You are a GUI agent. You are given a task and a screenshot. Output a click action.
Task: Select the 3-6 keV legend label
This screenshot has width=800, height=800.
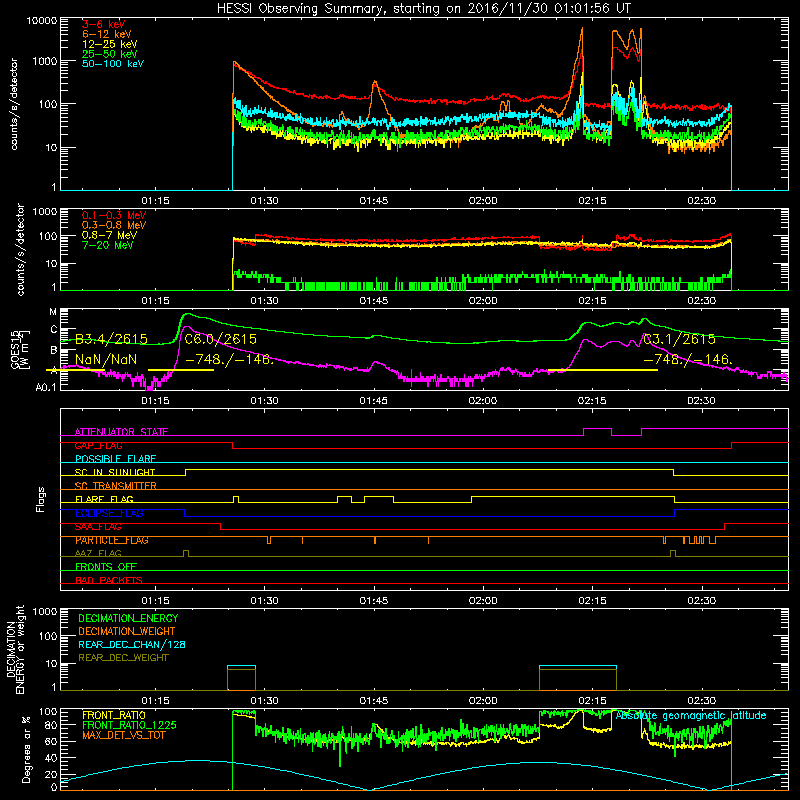104,24
